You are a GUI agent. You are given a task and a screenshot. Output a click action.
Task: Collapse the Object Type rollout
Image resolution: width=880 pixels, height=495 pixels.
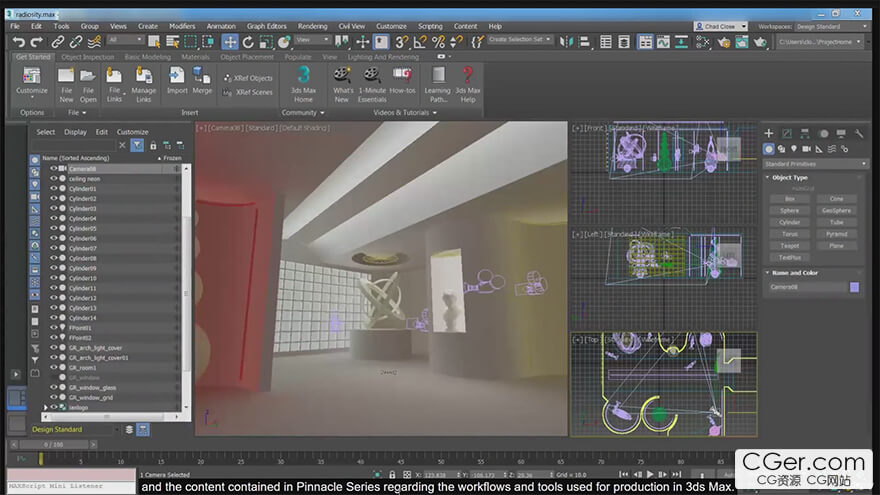(x=768, y=177)
